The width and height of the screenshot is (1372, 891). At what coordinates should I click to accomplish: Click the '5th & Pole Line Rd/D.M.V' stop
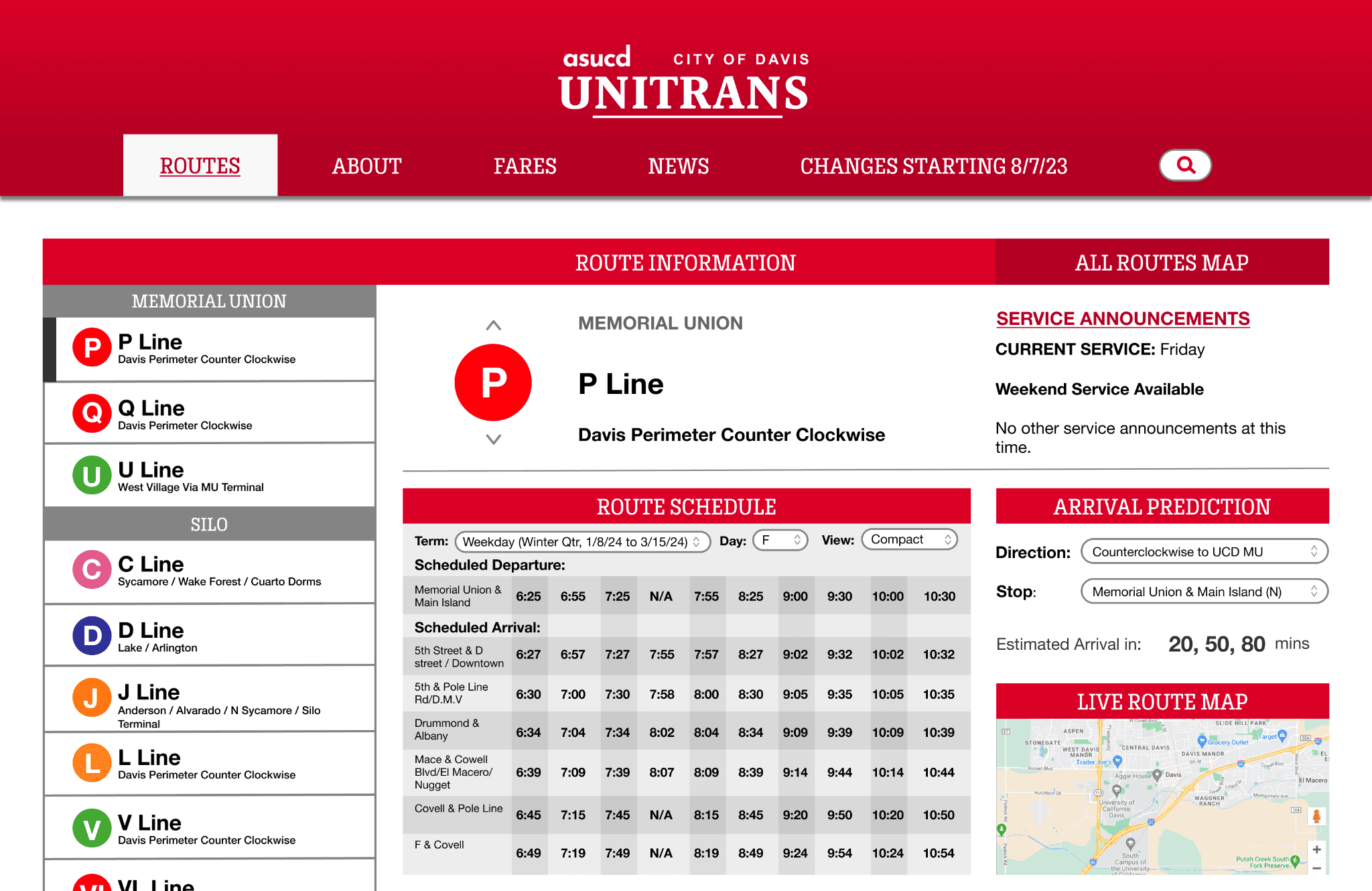click(x=451, y=693)
